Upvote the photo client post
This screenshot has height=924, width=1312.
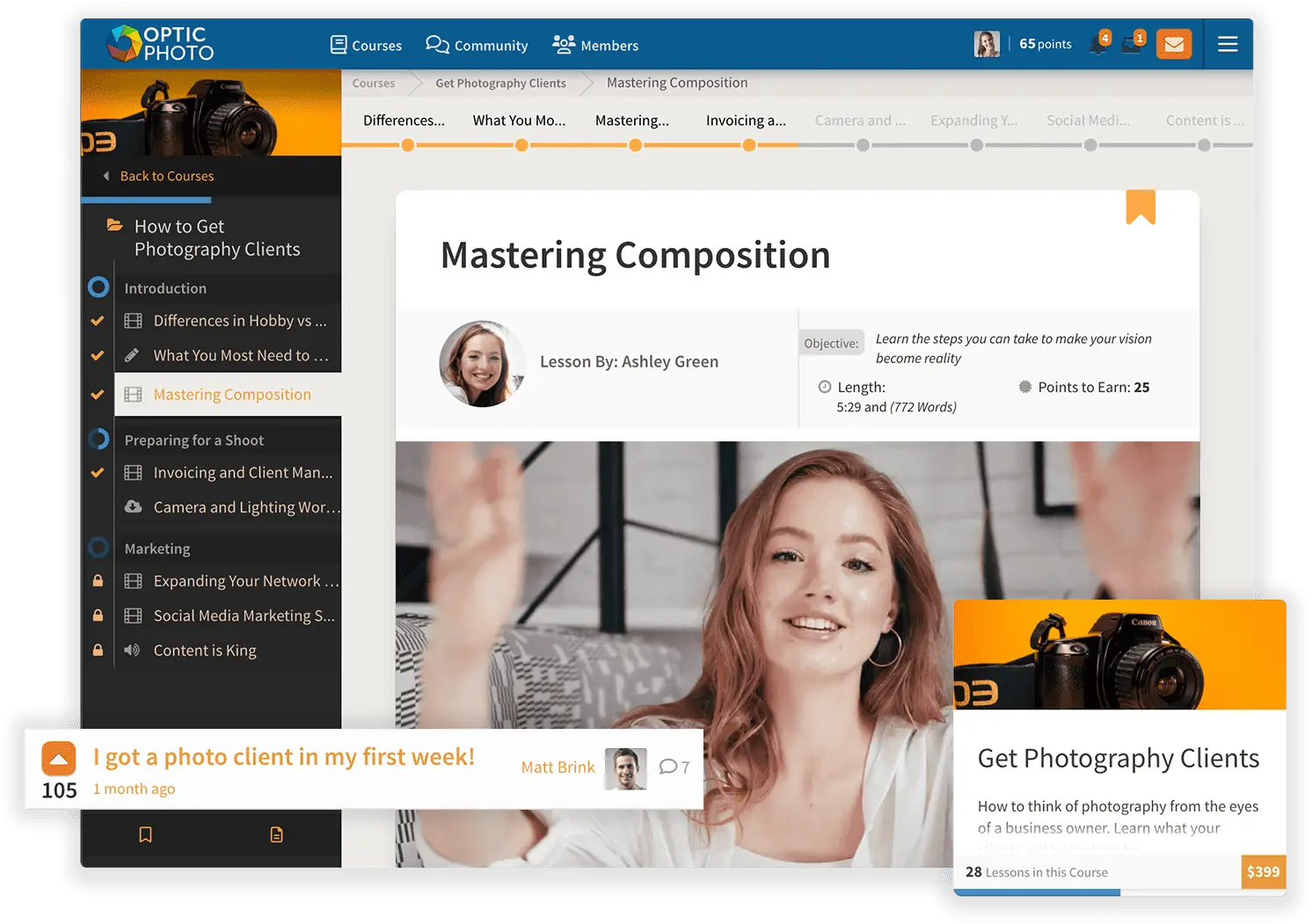(x=59, y=758)
